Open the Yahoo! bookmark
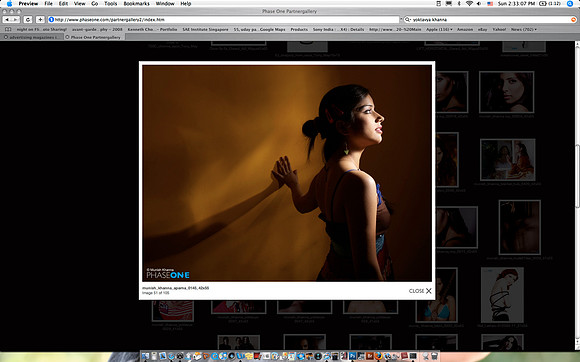This screenshot has height=362, width=580. (x=499, y=29)
